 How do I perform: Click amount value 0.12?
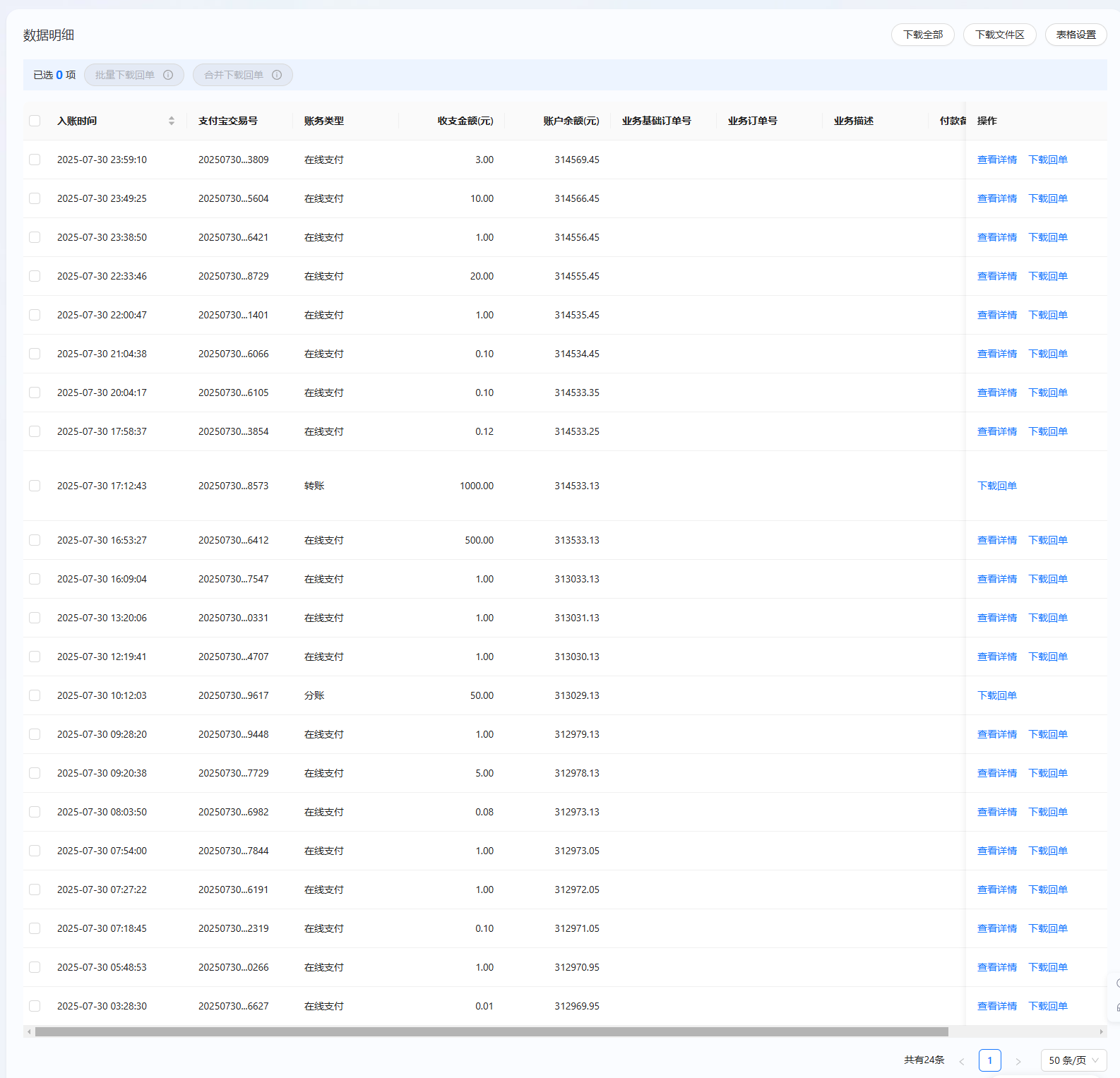coord(484,431)
